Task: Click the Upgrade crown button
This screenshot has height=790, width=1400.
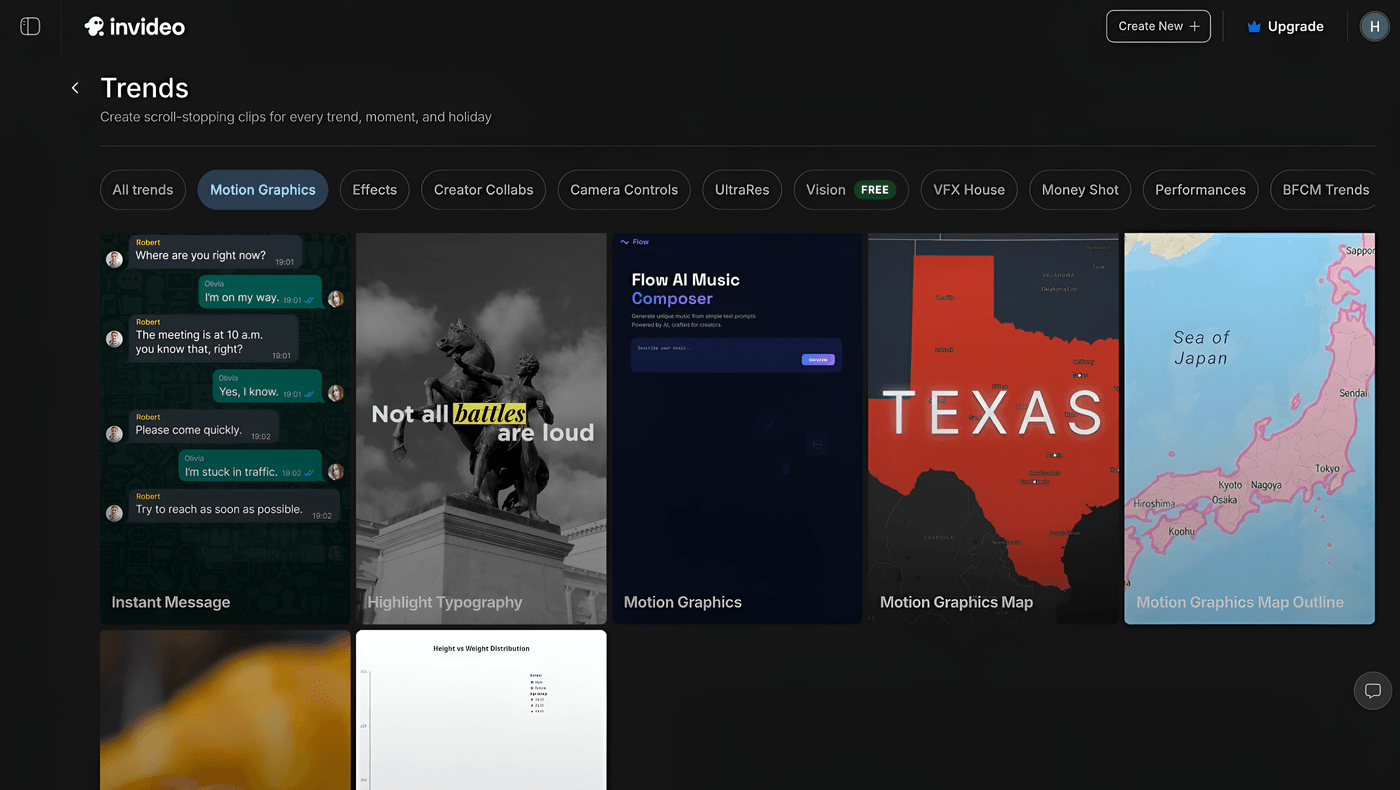Action: [x=1285, y=26]
